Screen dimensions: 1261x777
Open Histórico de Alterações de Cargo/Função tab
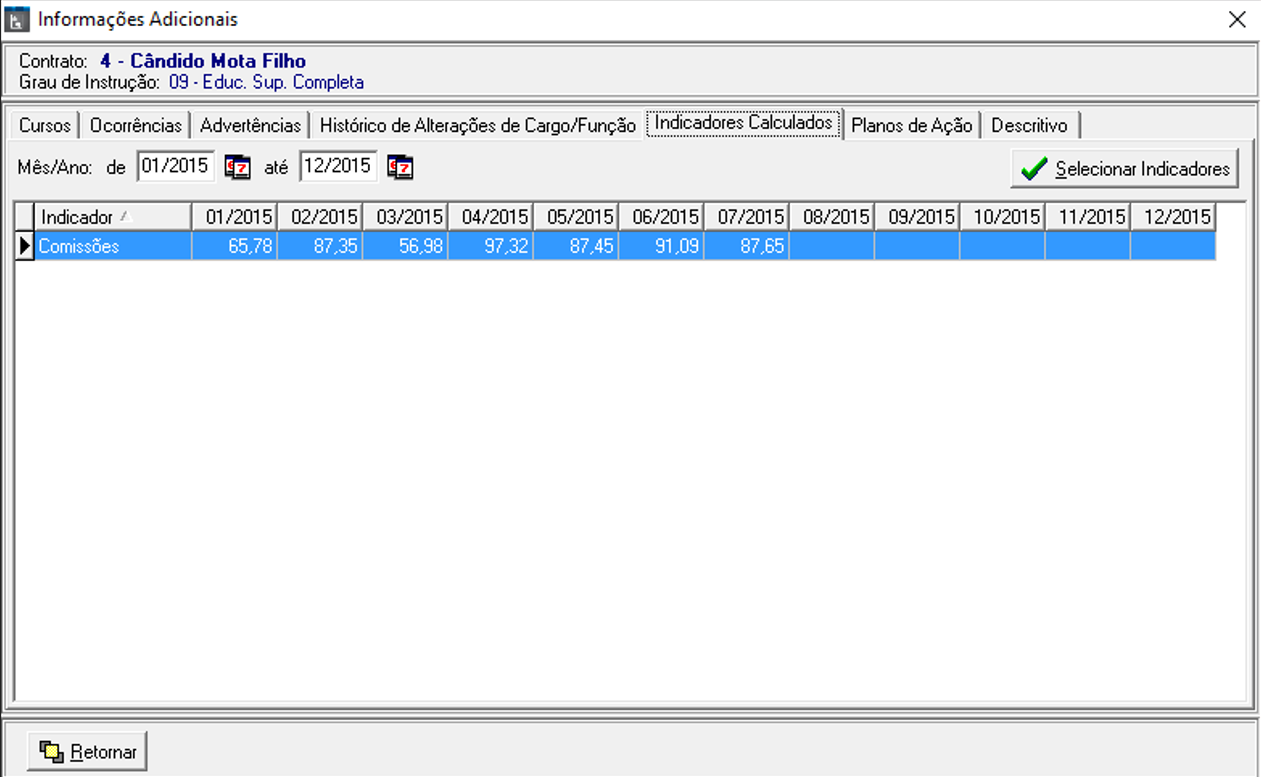tap(477, 126)
